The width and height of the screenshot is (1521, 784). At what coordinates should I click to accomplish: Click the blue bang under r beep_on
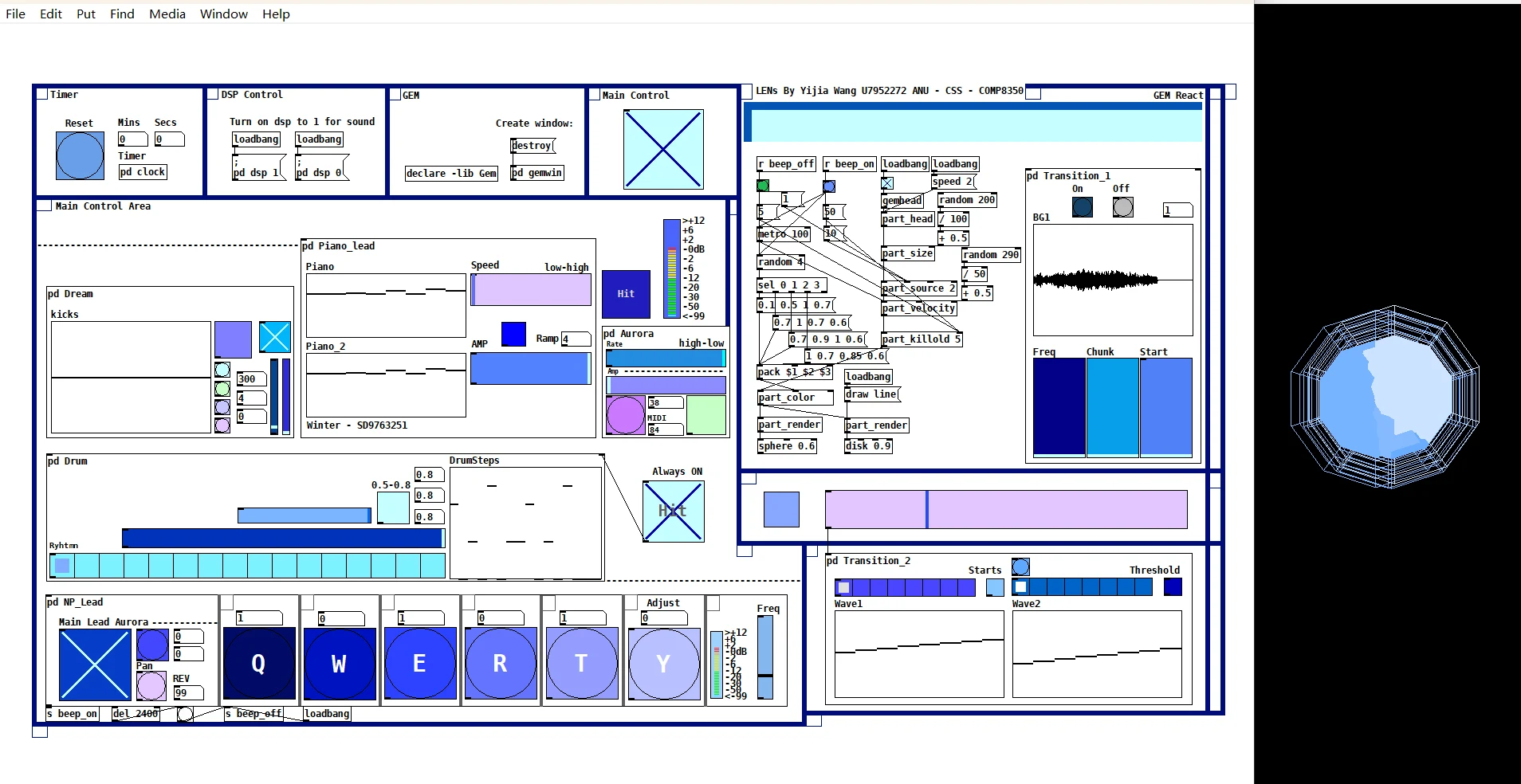829,186
